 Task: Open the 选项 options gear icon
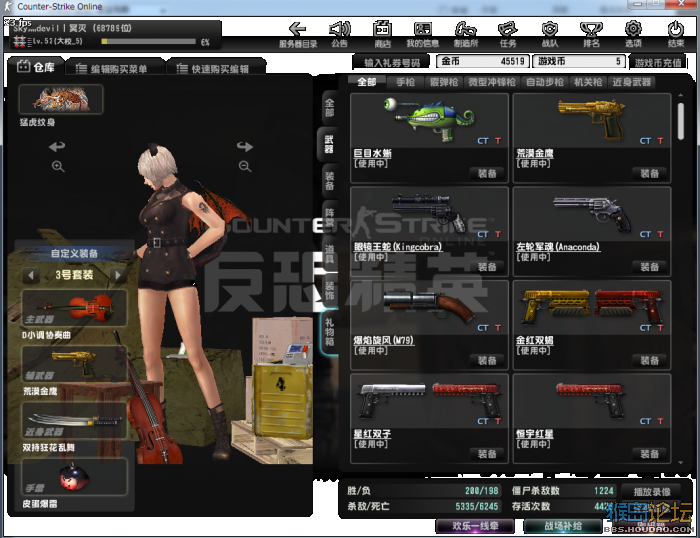(x=633, y=29)
